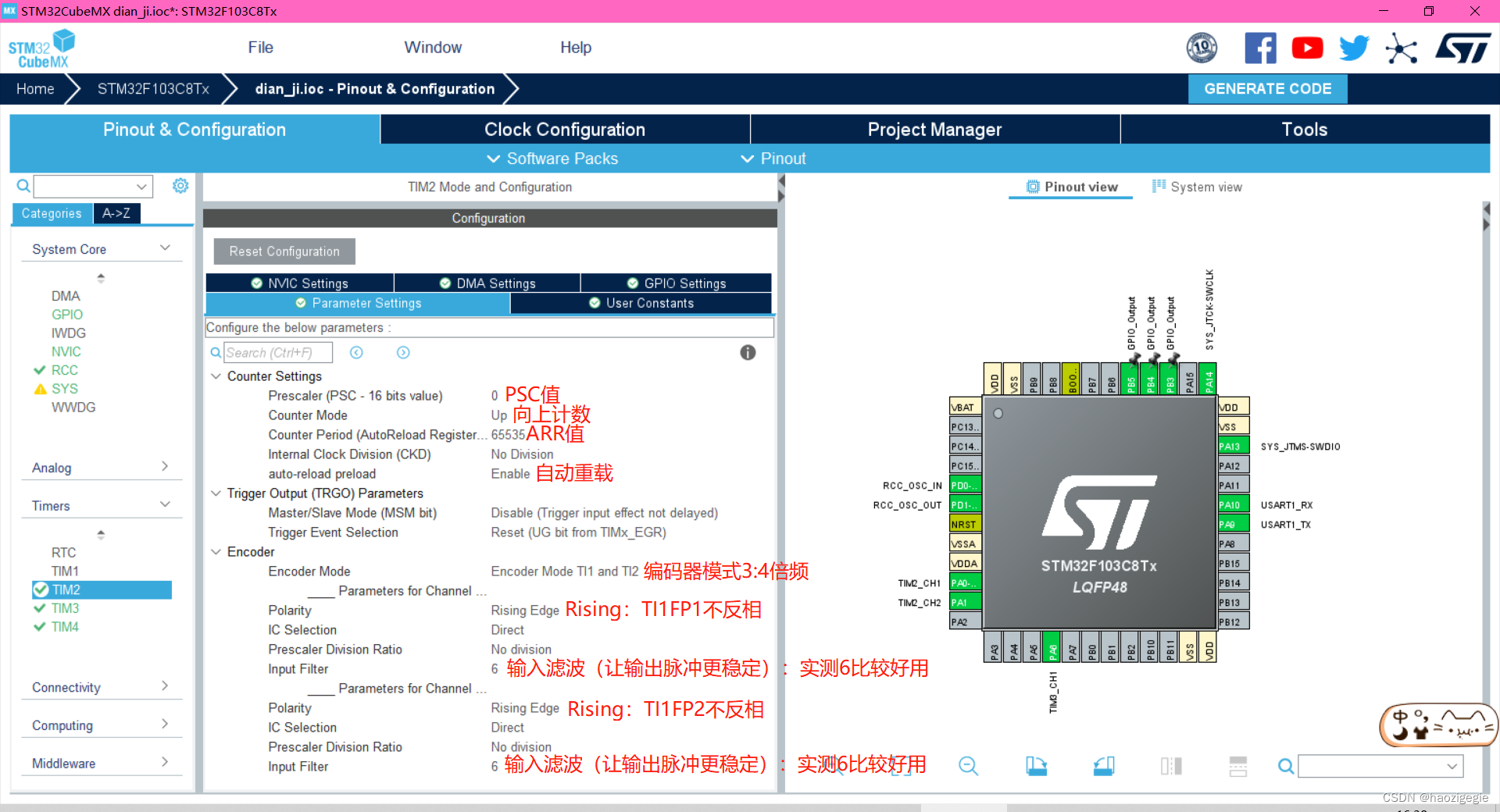
Task: Switch to the Tools tab
Action: 1305,130
